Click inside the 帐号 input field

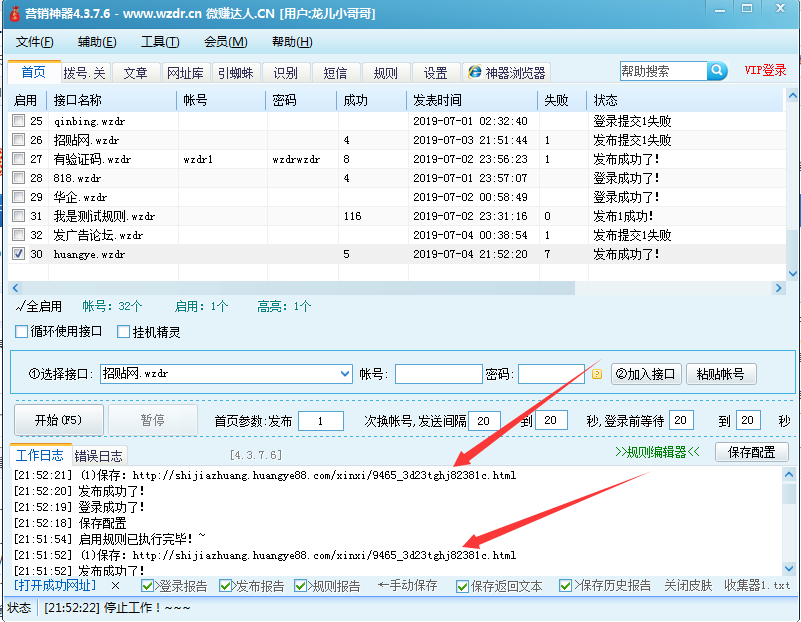click(x=437, y=372)
